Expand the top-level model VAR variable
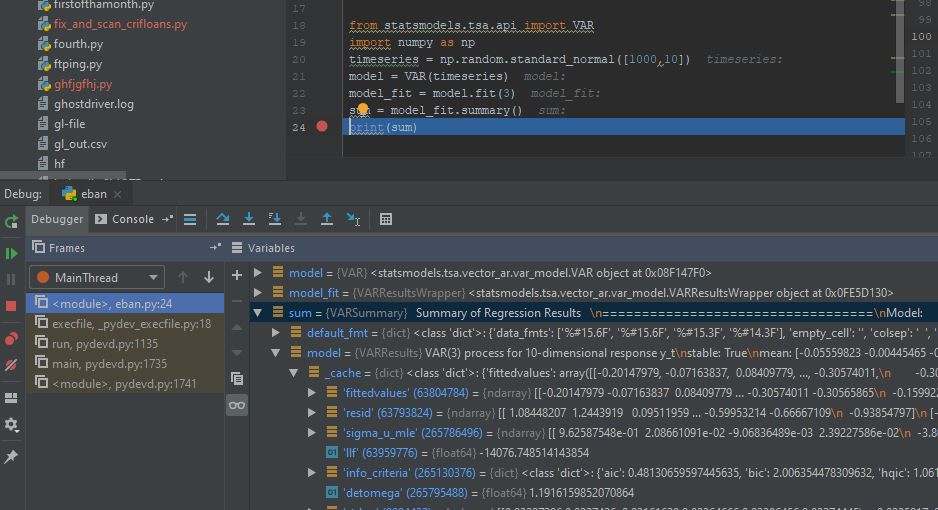Screen dimensions: 938x510 [x=258, y=273]
